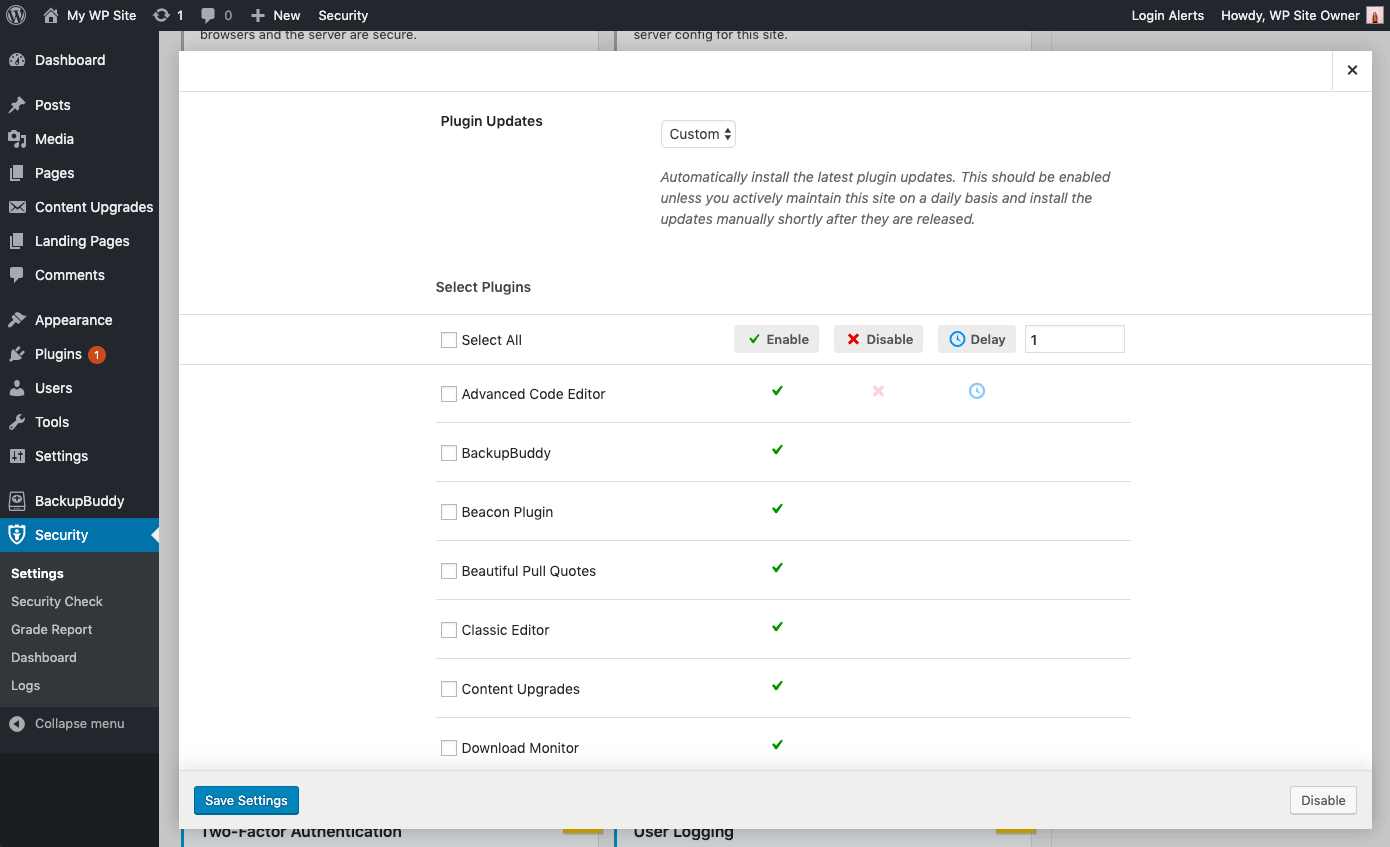1390x847 pixels.
Task: Click the Settings sliders icon
Action: [x=17, y=456]
